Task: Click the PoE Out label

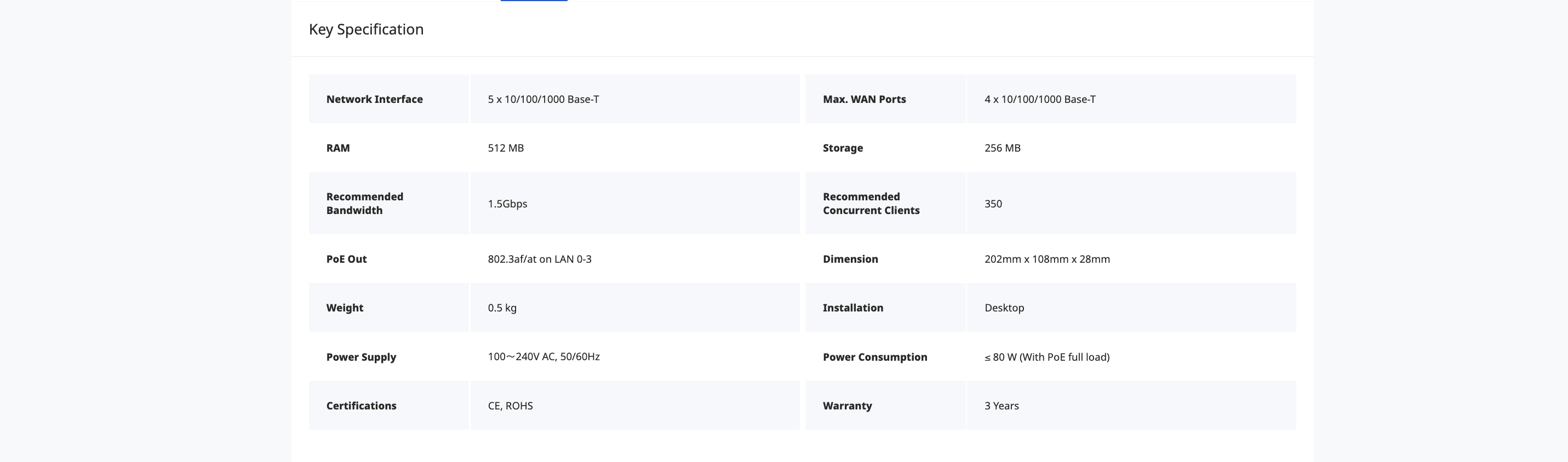Action: [346, 259]
